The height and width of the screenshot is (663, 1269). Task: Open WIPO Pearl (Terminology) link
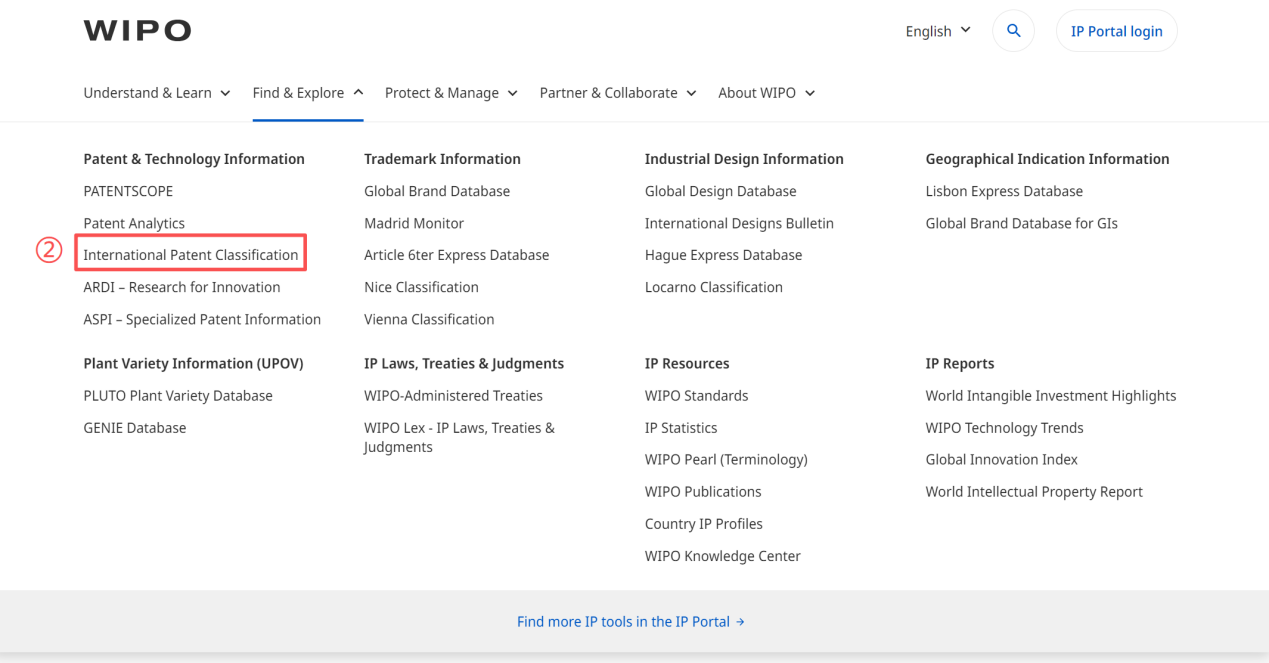pos(726,460)
